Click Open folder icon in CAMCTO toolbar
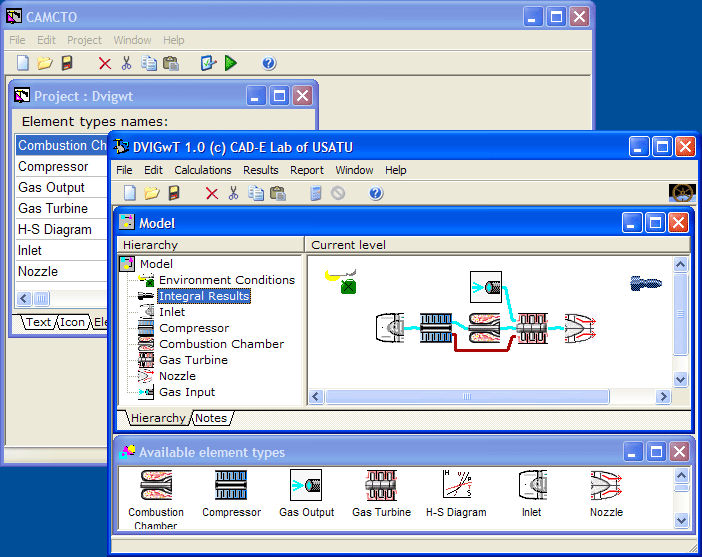 (x=45, y=63)
